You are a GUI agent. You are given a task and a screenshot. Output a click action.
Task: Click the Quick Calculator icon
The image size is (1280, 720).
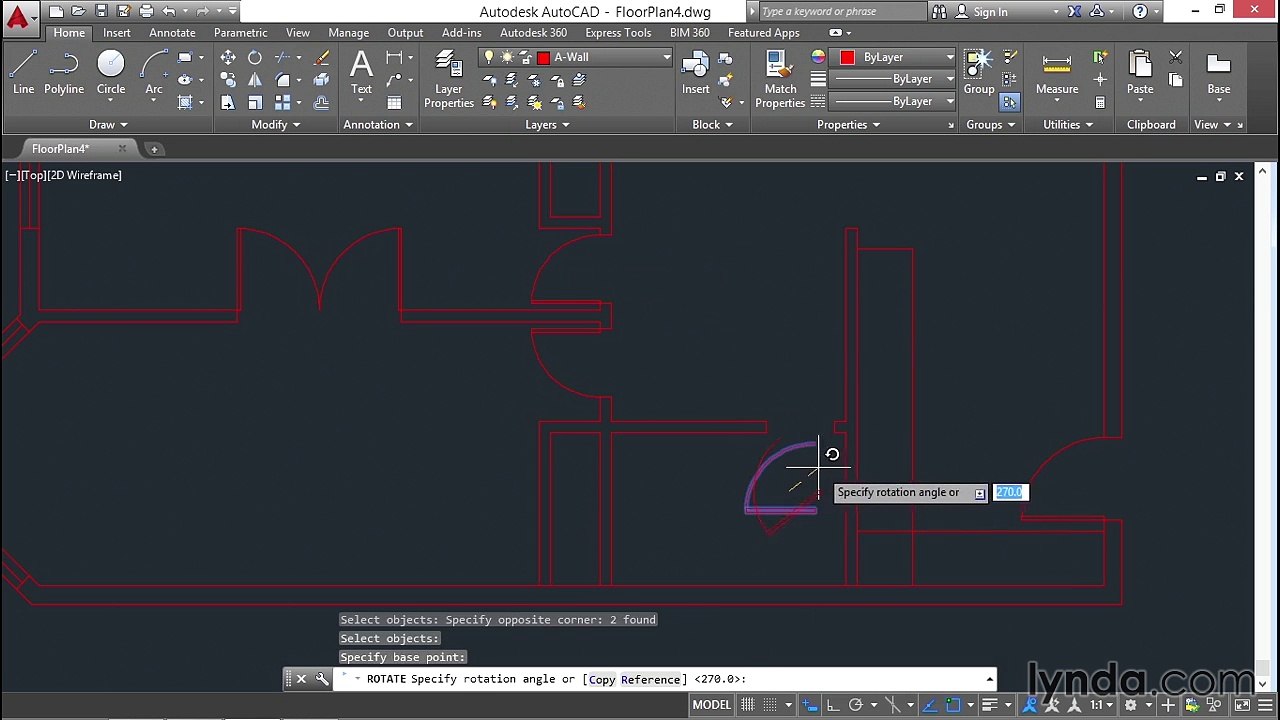click(x=1100, y=102)
